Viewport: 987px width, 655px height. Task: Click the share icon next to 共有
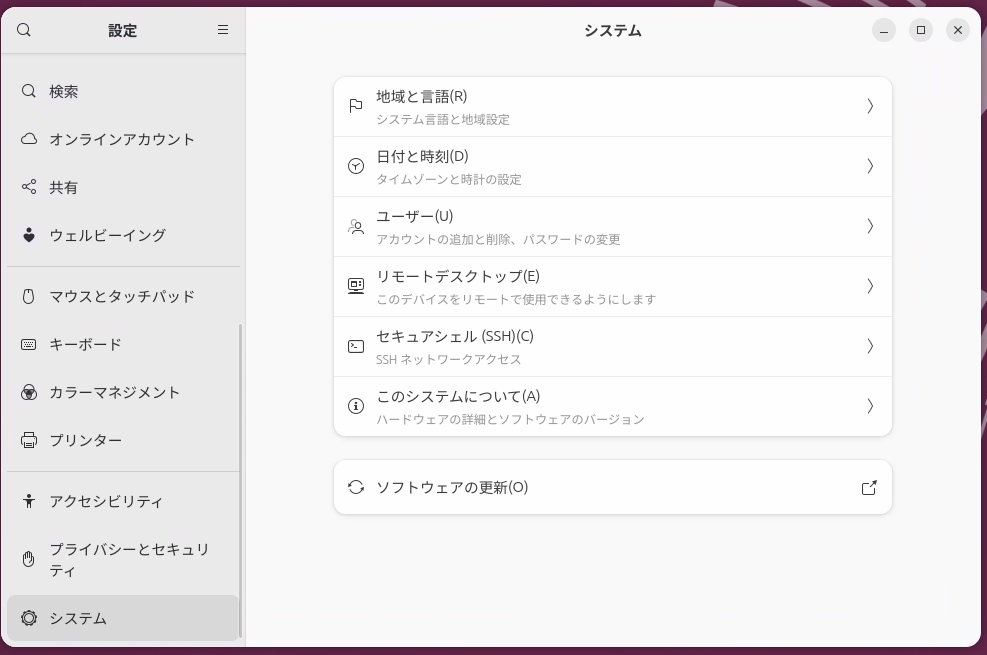[x=29, y=187]
